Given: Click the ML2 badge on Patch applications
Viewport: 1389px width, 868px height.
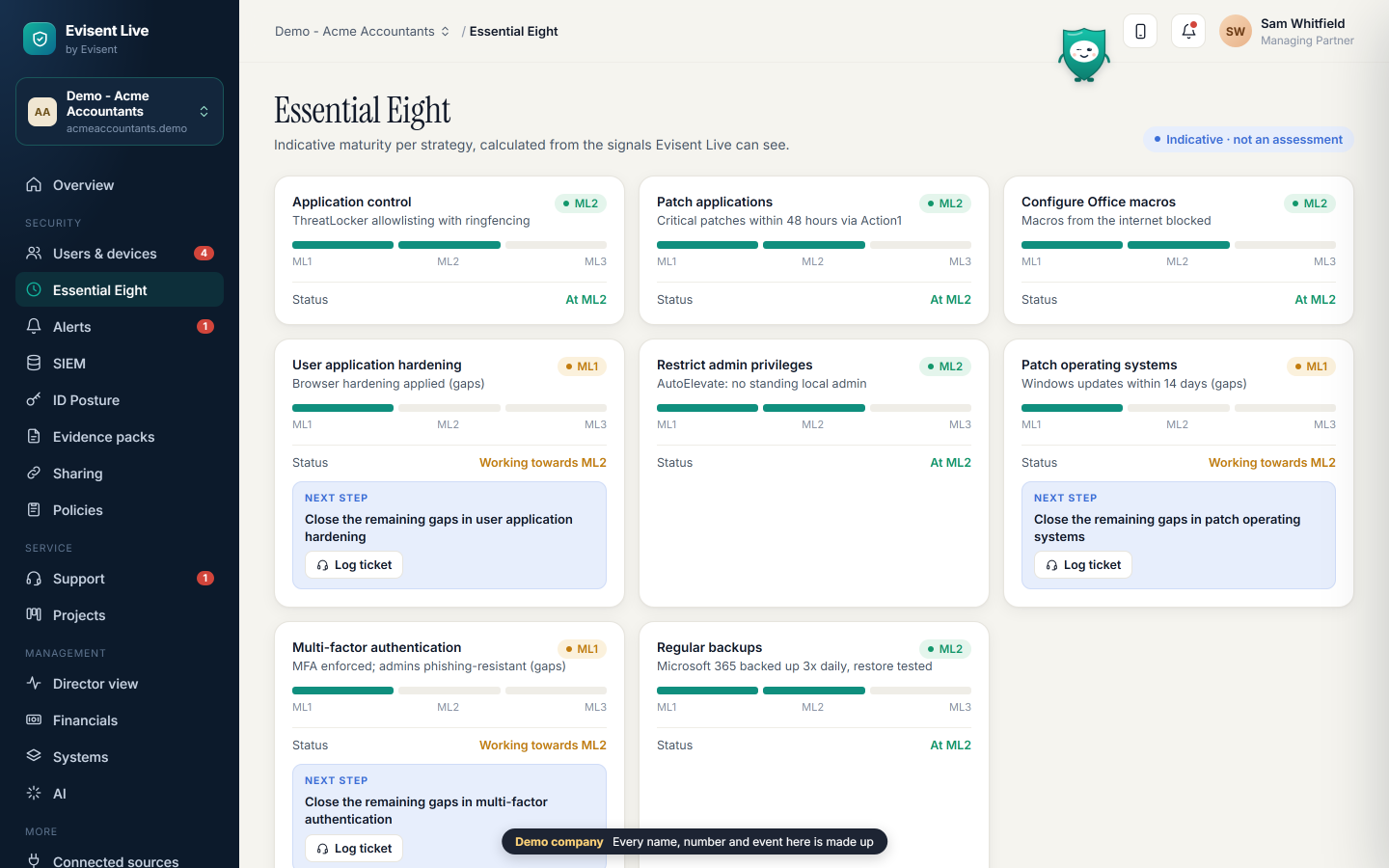Looking at the screenshot, I should [x=944, y=203].
